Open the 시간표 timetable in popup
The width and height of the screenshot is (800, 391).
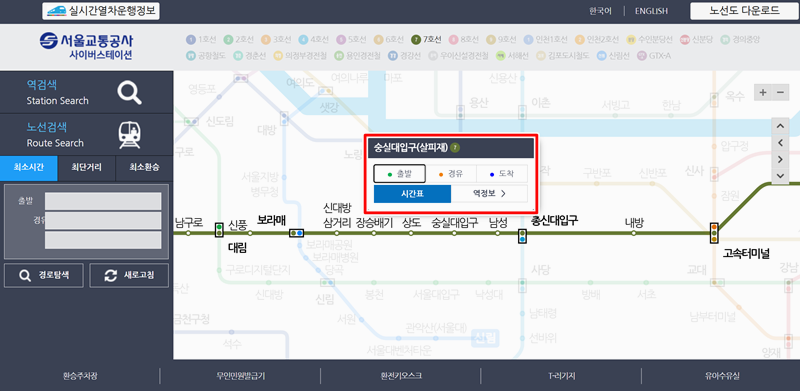tap(412, 194)
